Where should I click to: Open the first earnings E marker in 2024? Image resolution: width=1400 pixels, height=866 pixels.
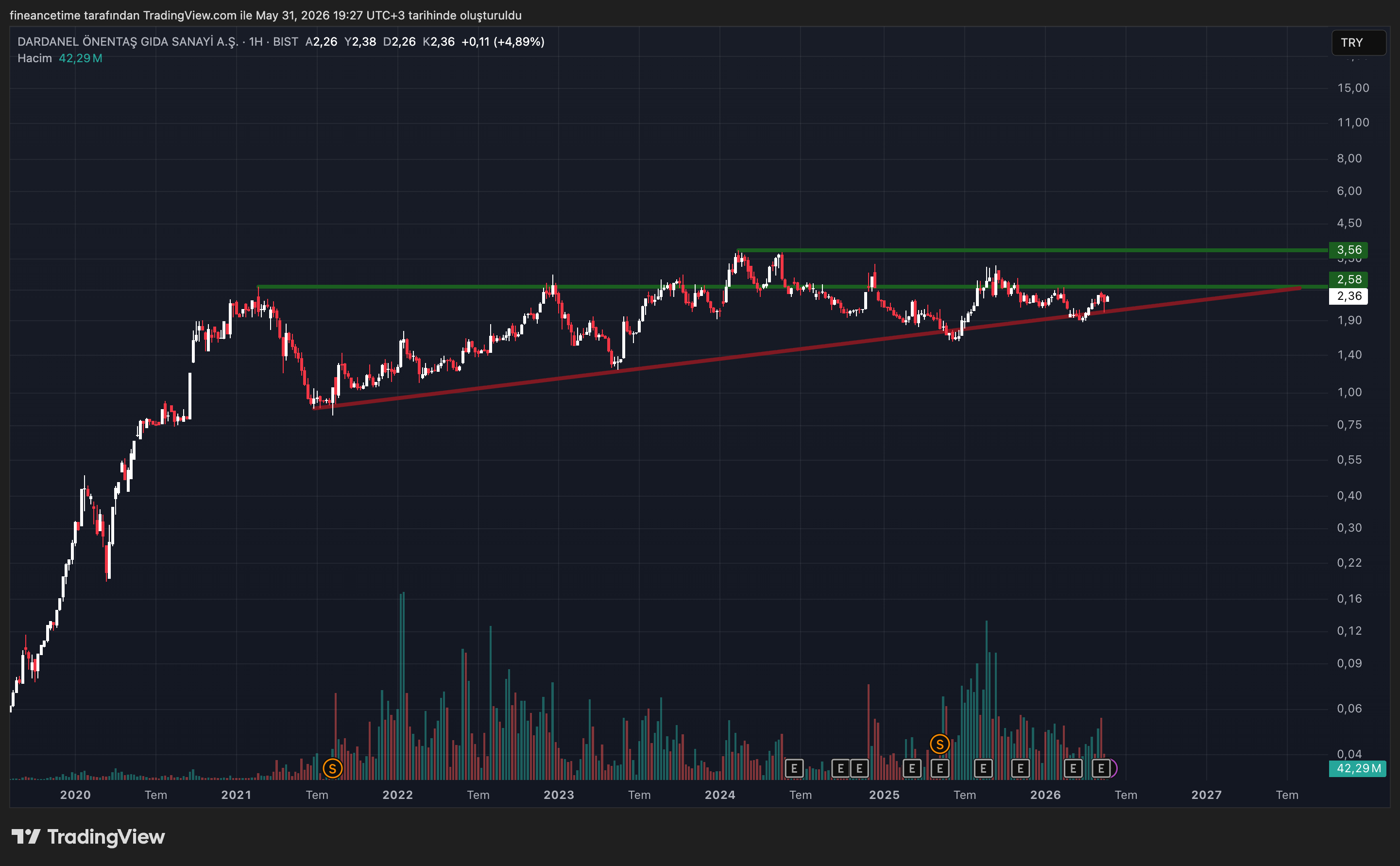794,768
